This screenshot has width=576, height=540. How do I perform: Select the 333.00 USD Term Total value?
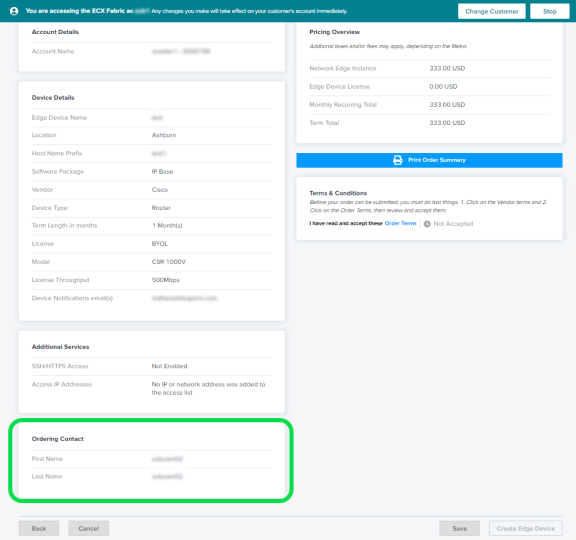[x=447, y=123]
